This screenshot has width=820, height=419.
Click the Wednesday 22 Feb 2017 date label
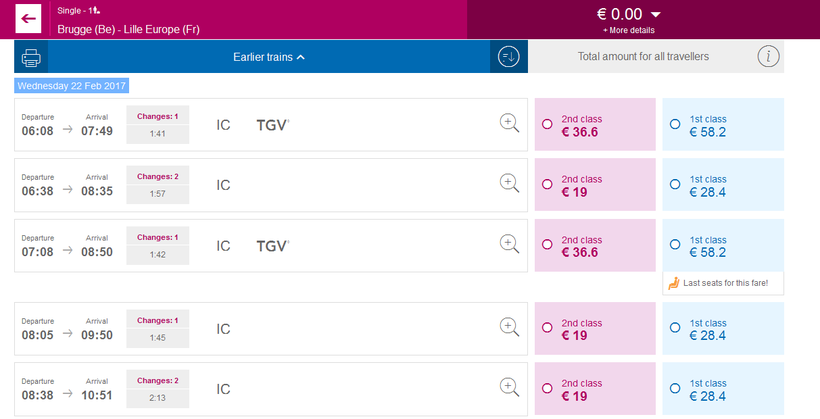[x=71, y=86]
